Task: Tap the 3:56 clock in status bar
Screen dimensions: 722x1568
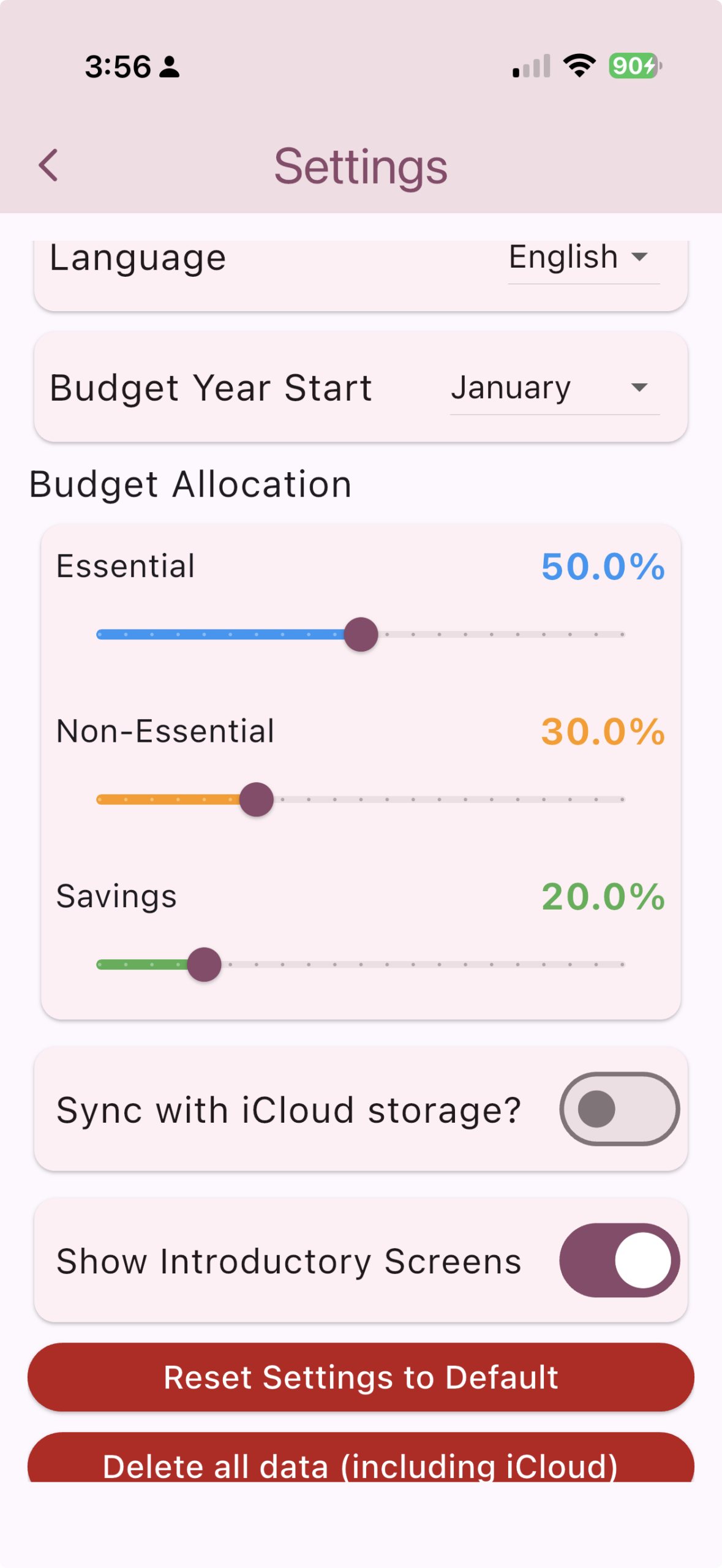Action: tap(118, 66)
